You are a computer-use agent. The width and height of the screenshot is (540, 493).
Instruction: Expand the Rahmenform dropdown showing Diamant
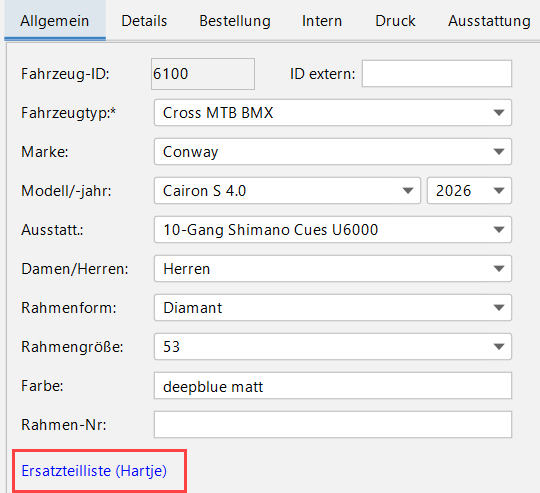(333, 307)
